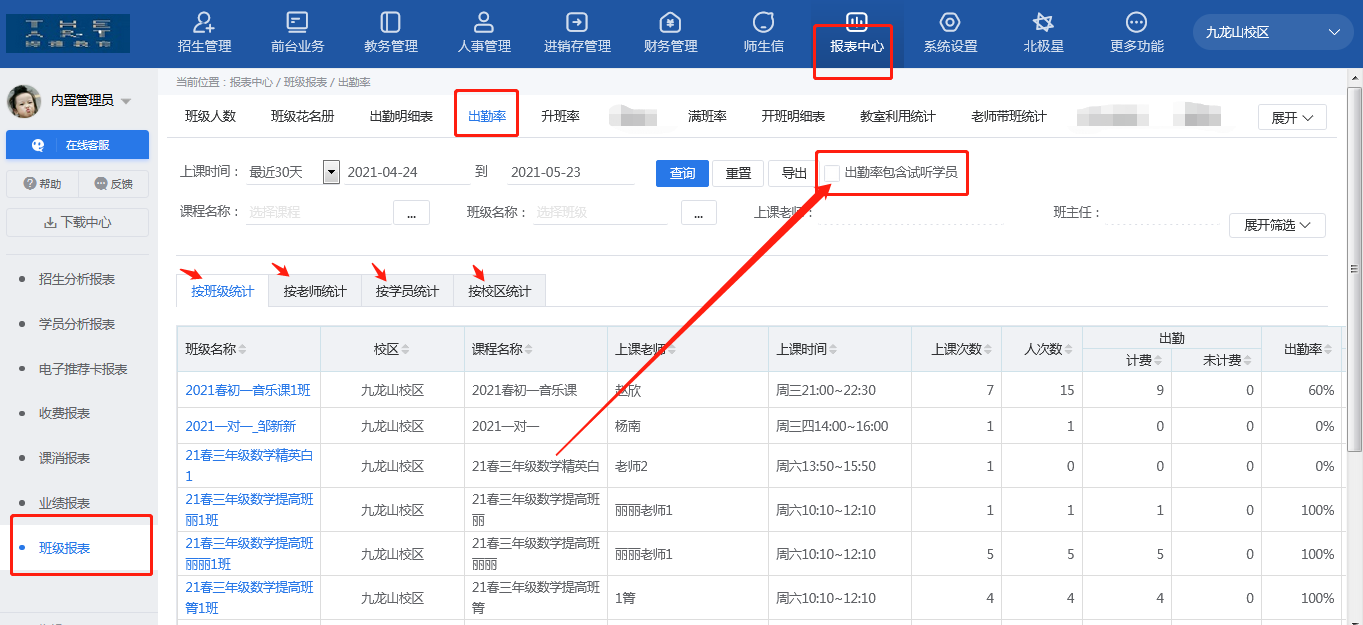Open 电子推荐卡报表 in sidebar

[83, 369]
